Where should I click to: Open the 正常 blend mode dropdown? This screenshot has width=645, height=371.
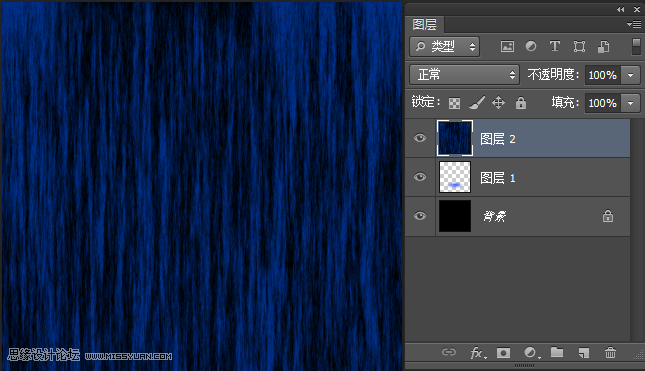464,75
